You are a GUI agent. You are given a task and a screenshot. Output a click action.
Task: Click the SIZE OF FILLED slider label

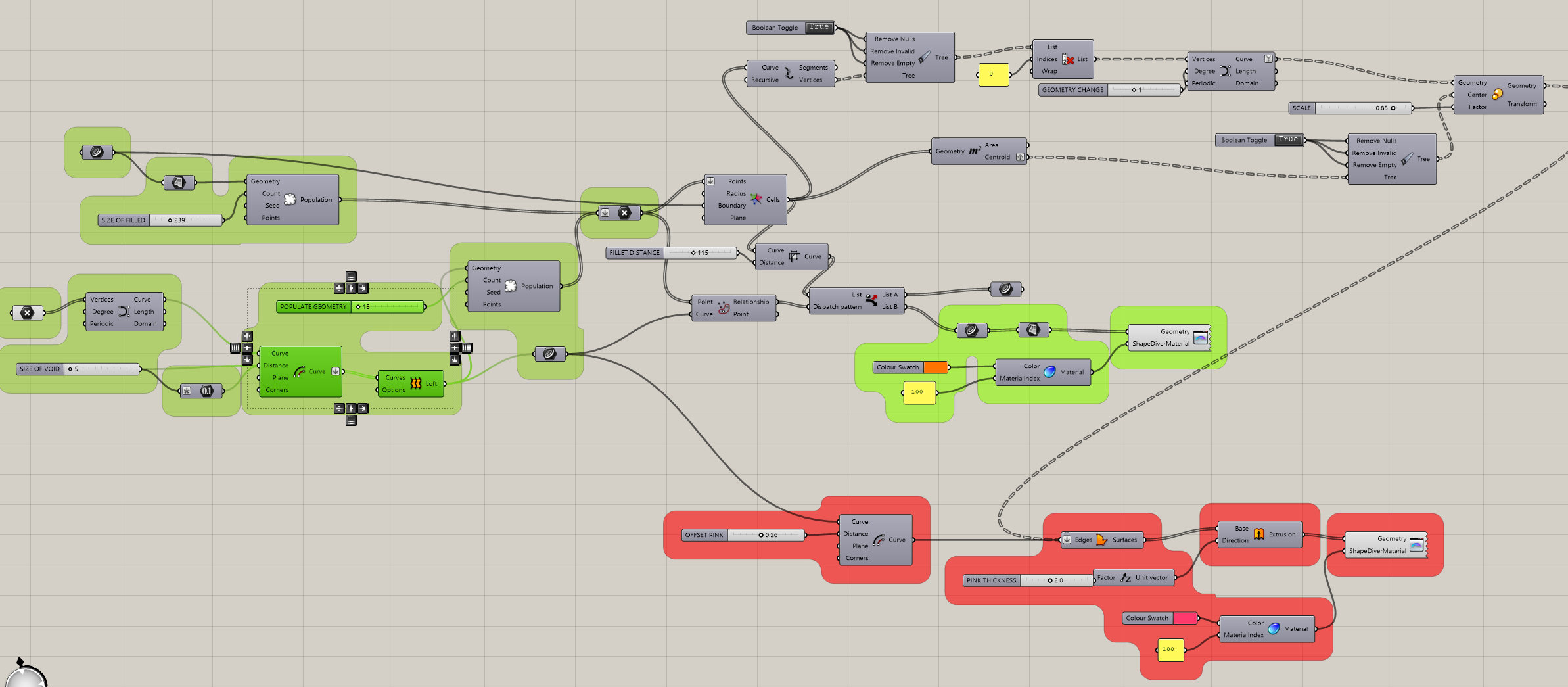click(123, 220)
